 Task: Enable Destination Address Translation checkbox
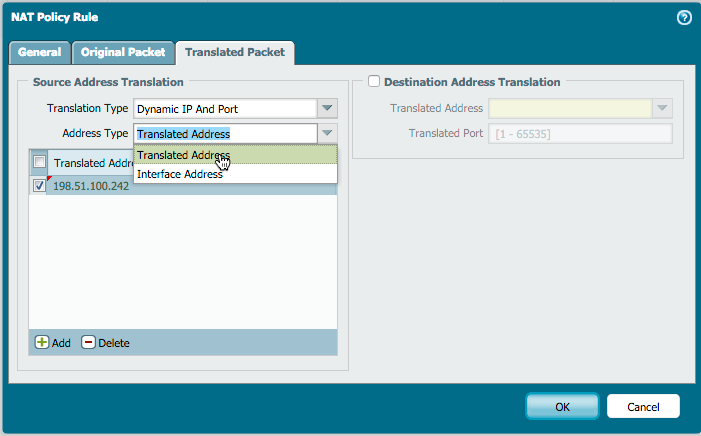point(374,81)
